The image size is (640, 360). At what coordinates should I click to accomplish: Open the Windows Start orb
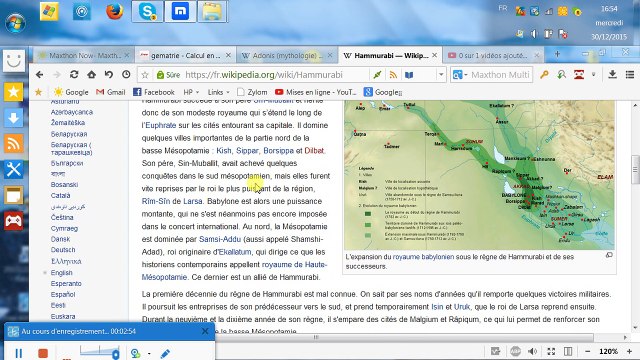(x=15, y=23)
